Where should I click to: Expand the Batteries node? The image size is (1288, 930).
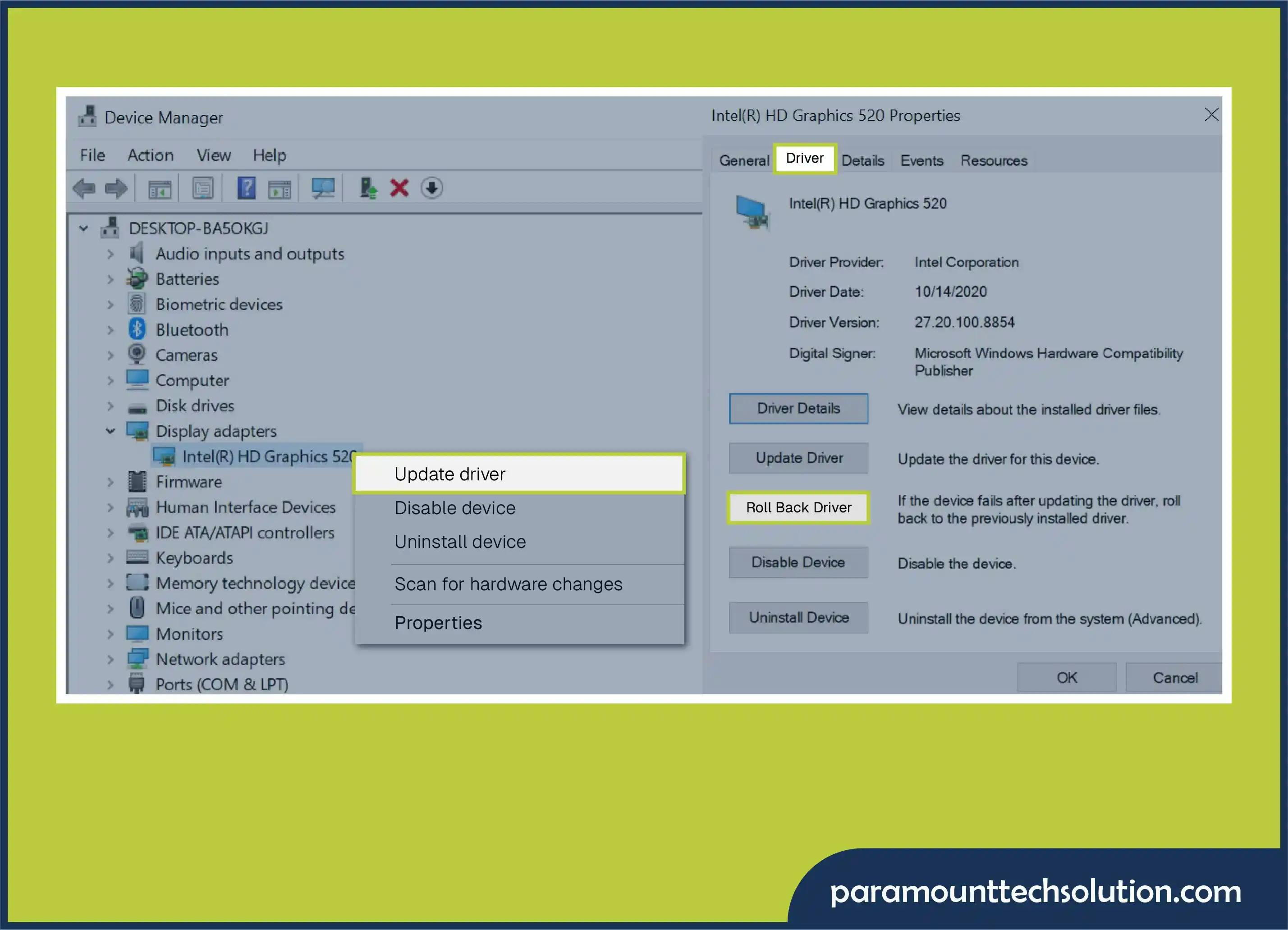[110, 279]
